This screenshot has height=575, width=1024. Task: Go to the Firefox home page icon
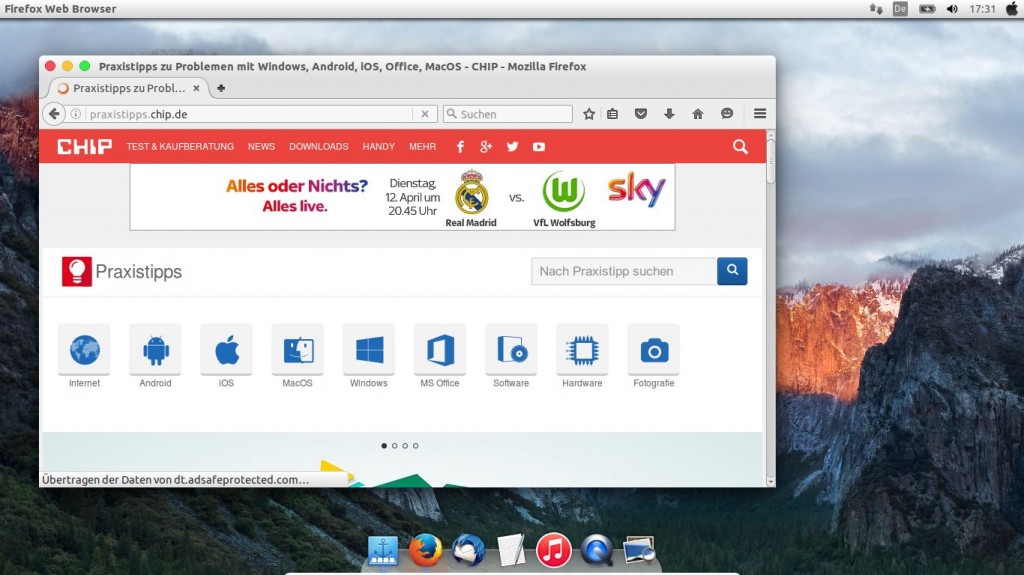(698, 114)
